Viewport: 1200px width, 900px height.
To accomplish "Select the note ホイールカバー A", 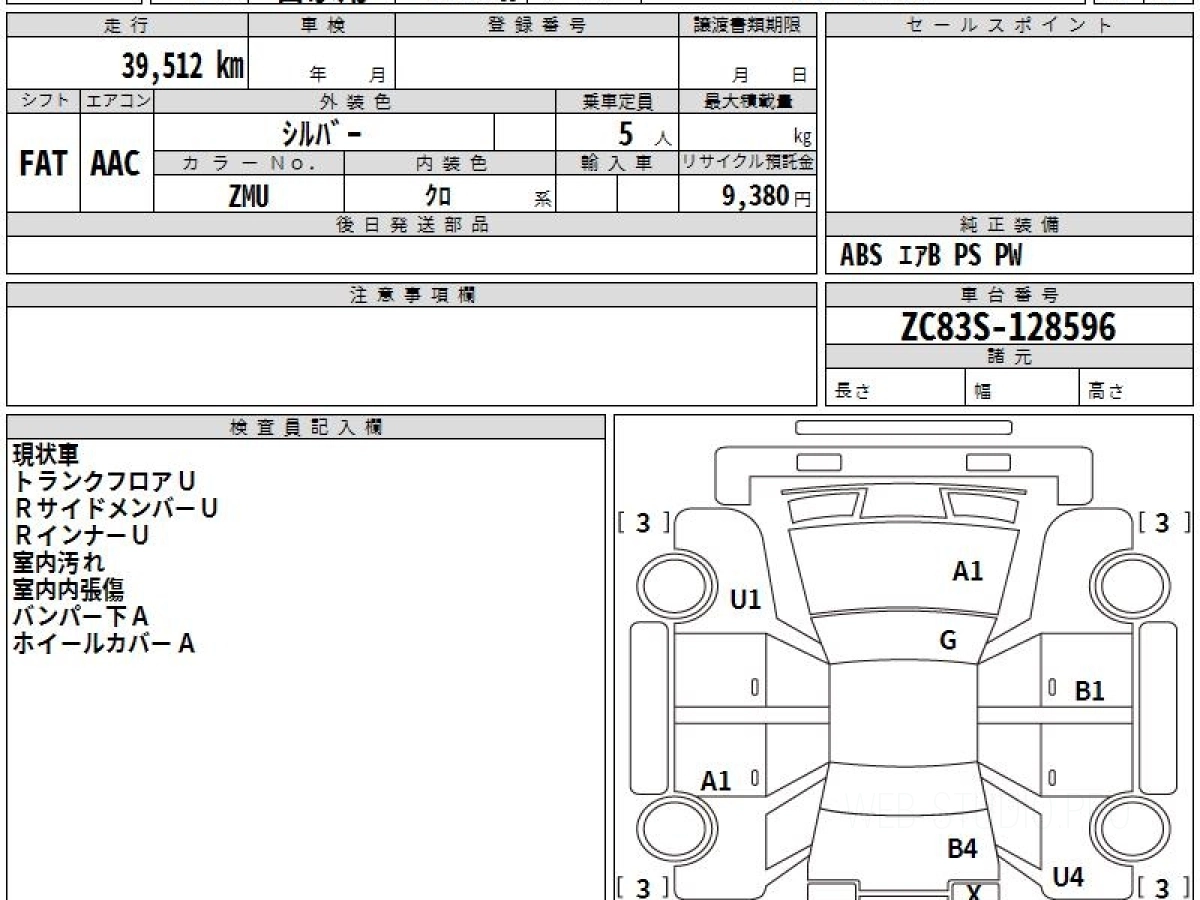I will 103,643.
